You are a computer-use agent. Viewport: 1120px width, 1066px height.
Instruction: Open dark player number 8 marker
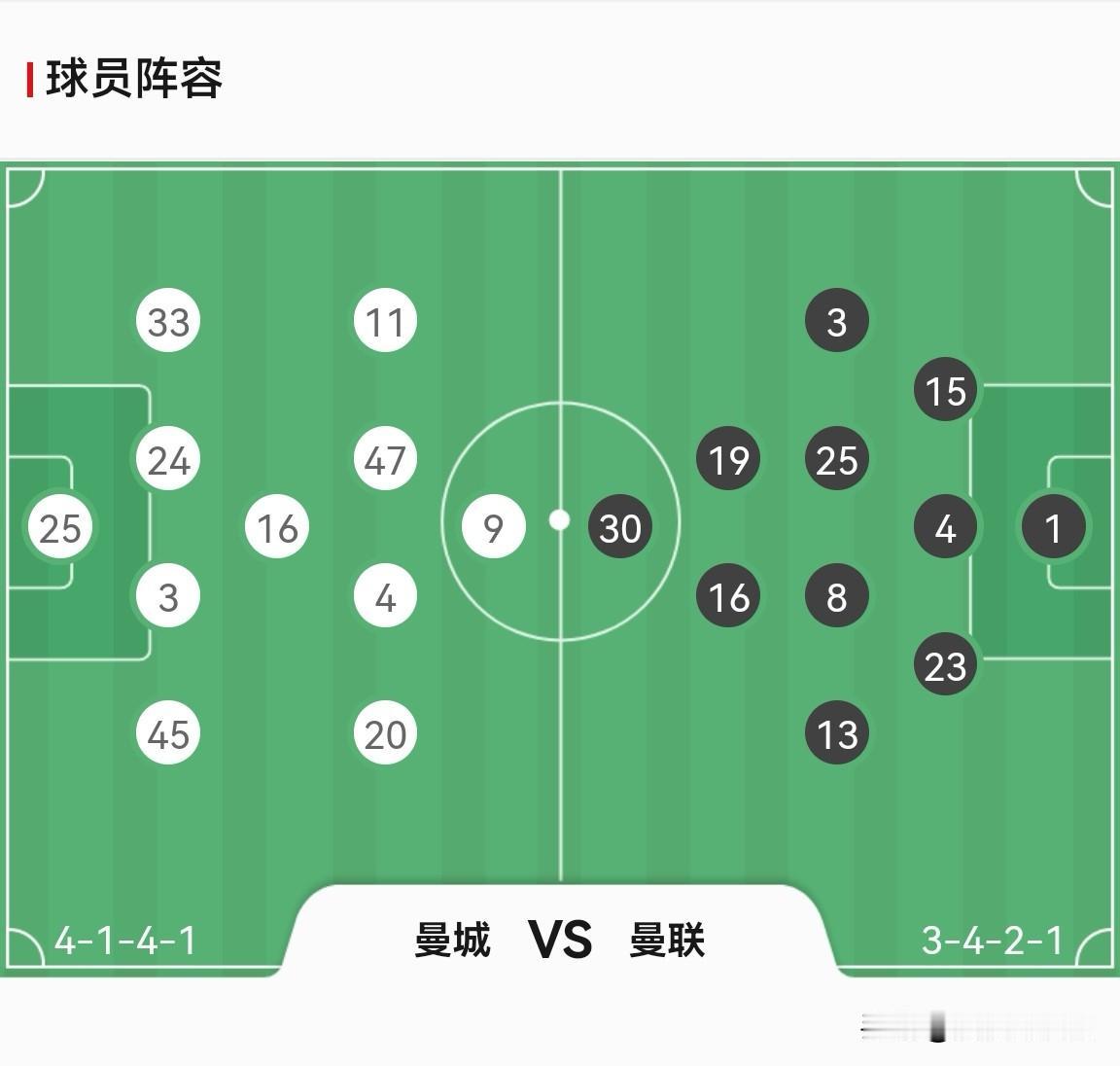(836, 596)
